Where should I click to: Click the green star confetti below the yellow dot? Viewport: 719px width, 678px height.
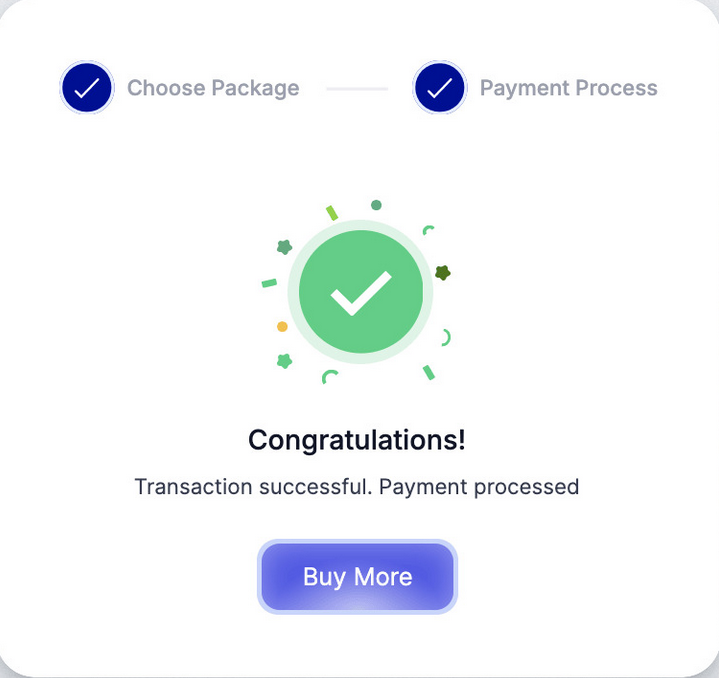click(x=284, y=361)
